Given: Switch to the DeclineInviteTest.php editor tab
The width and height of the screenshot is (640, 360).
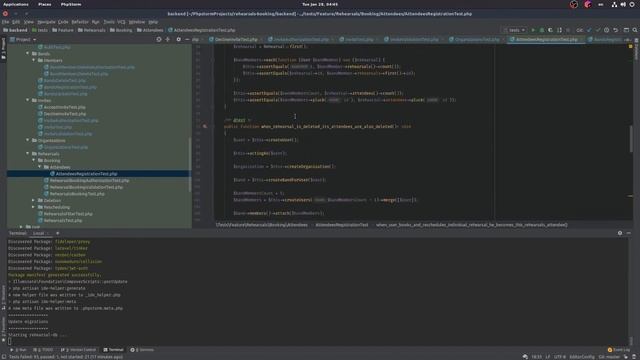Looking at the screenshot, I should (236, 40).
